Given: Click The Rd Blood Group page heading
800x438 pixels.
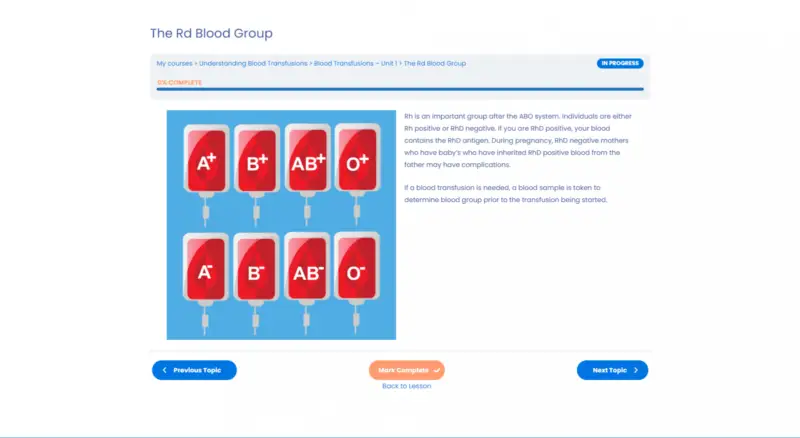Looking at the screenshot, I should 211,34.
